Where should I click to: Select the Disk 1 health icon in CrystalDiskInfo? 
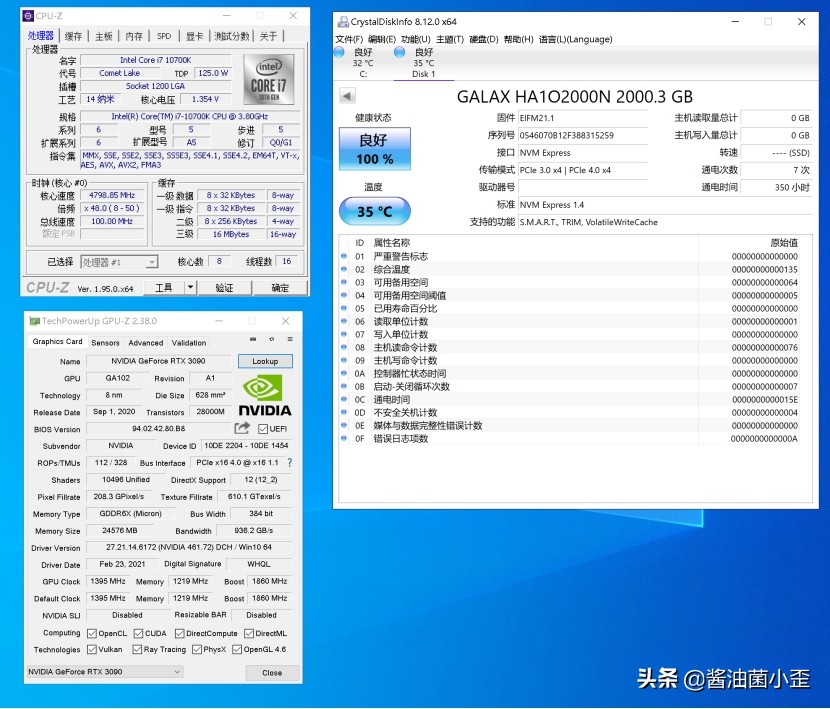click(x=397, y=51)
